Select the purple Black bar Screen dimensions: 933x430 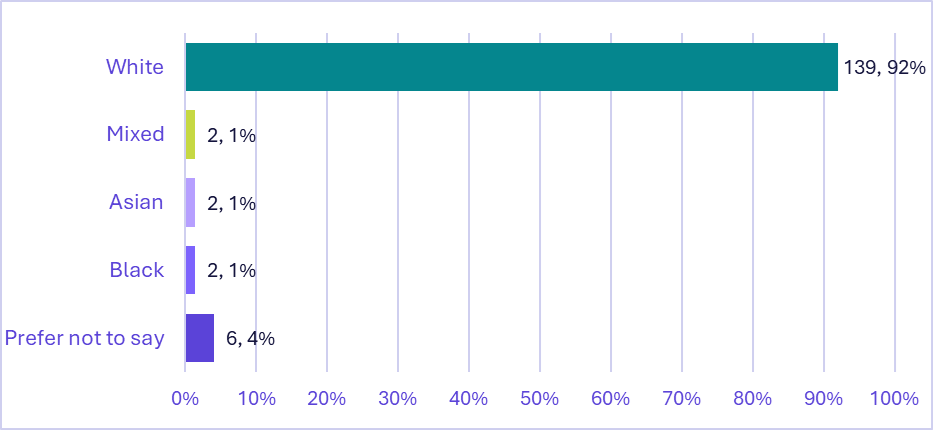click(x=190, y=270)
